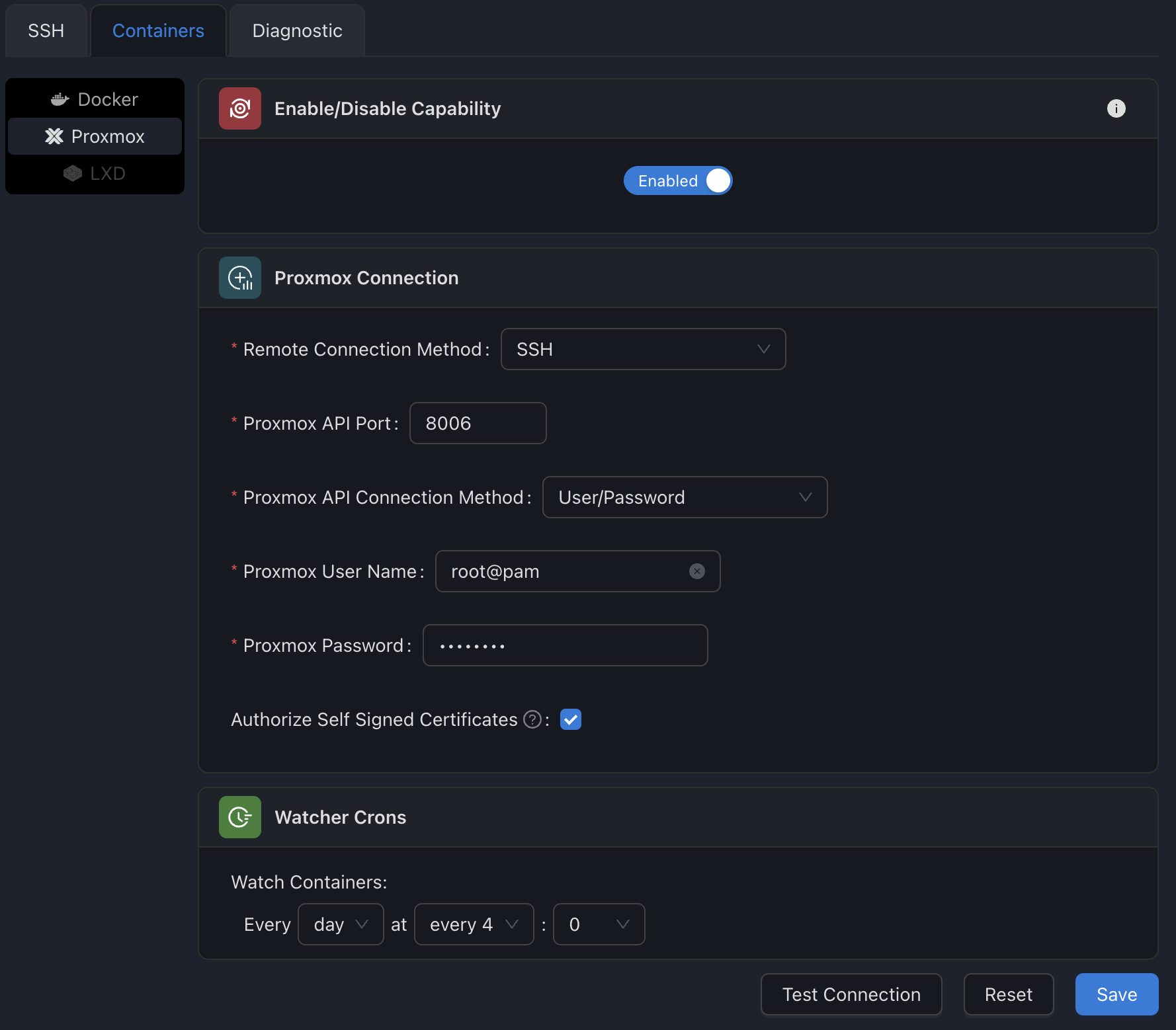The width and height of the screenshot is (1176, 1030).
Task: Click the Proxmox Connection section icon
Action: pos(240,278)
